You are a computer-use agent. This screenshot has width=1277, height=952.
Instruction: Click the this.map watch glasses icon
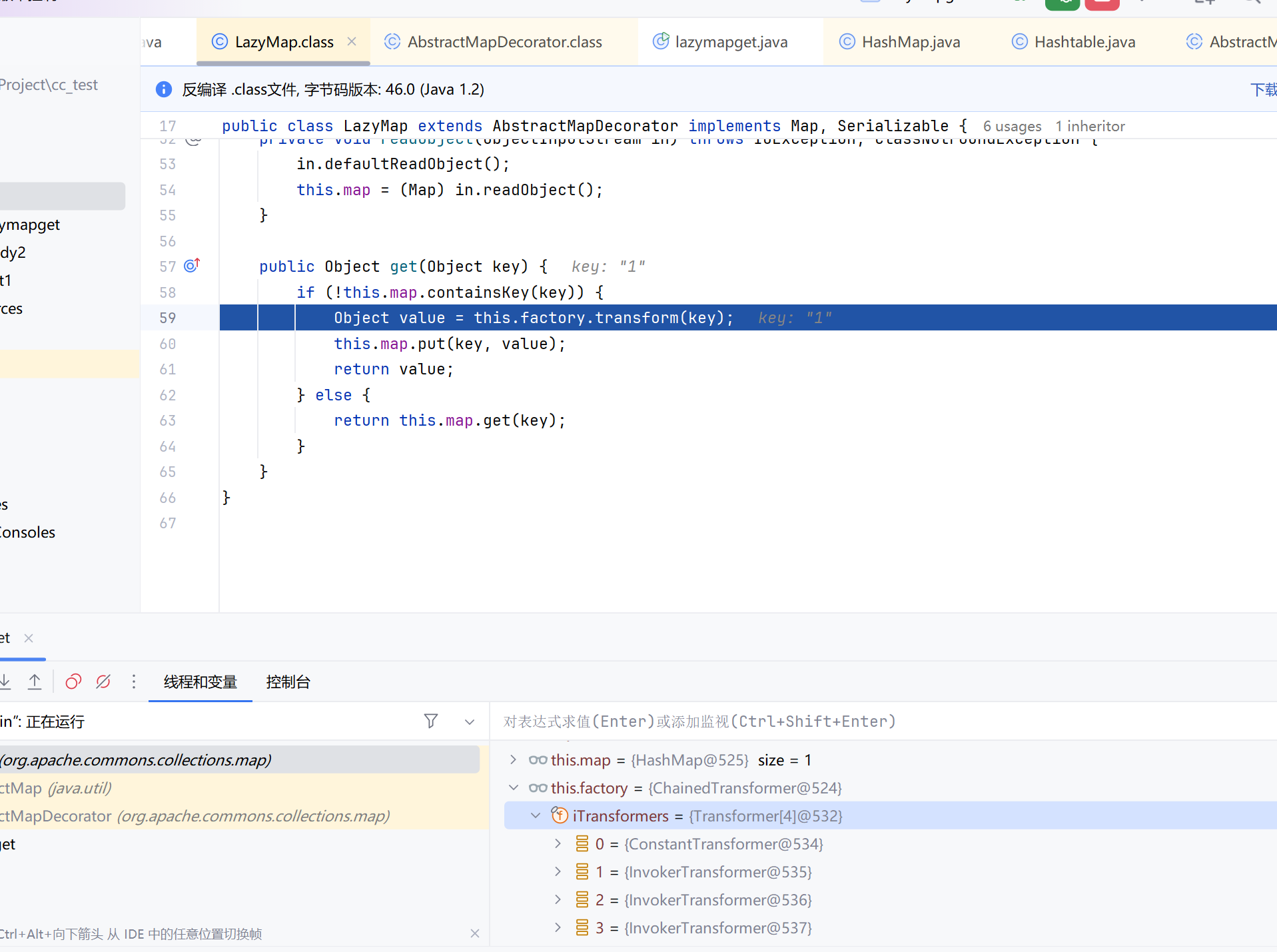538,759
